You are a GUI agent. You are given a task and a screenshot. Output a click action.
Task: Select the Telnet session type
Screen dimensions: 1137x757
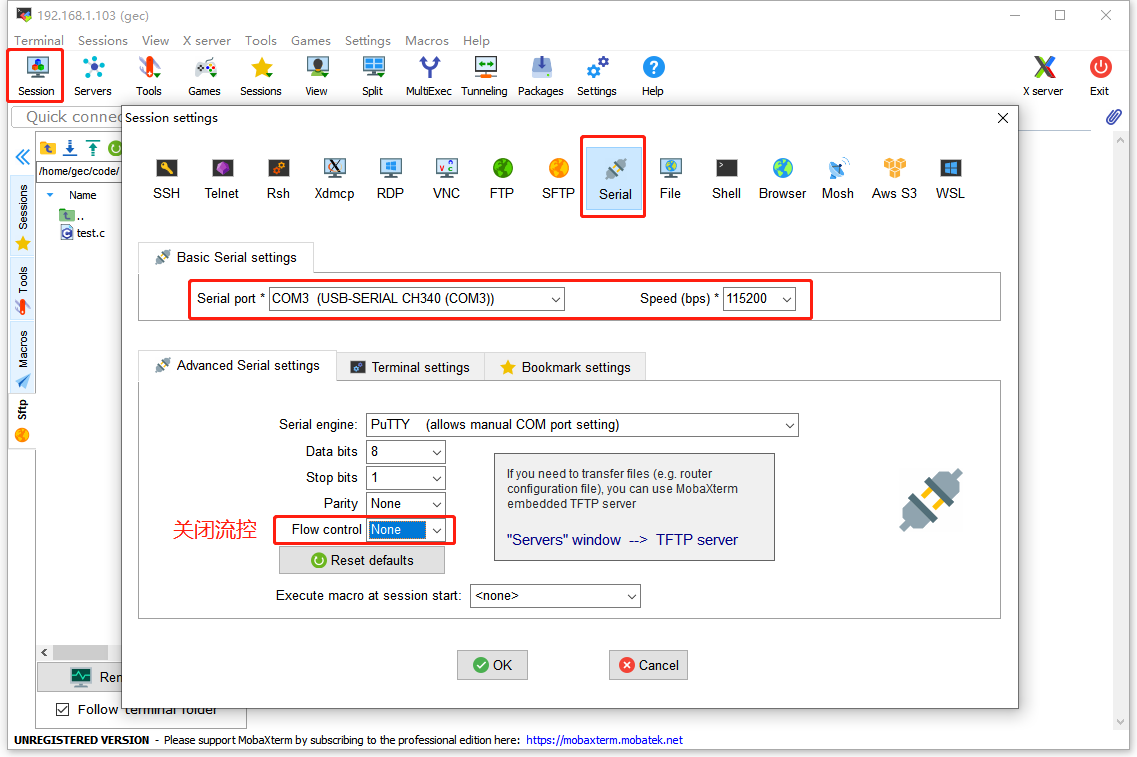point(222,178)
